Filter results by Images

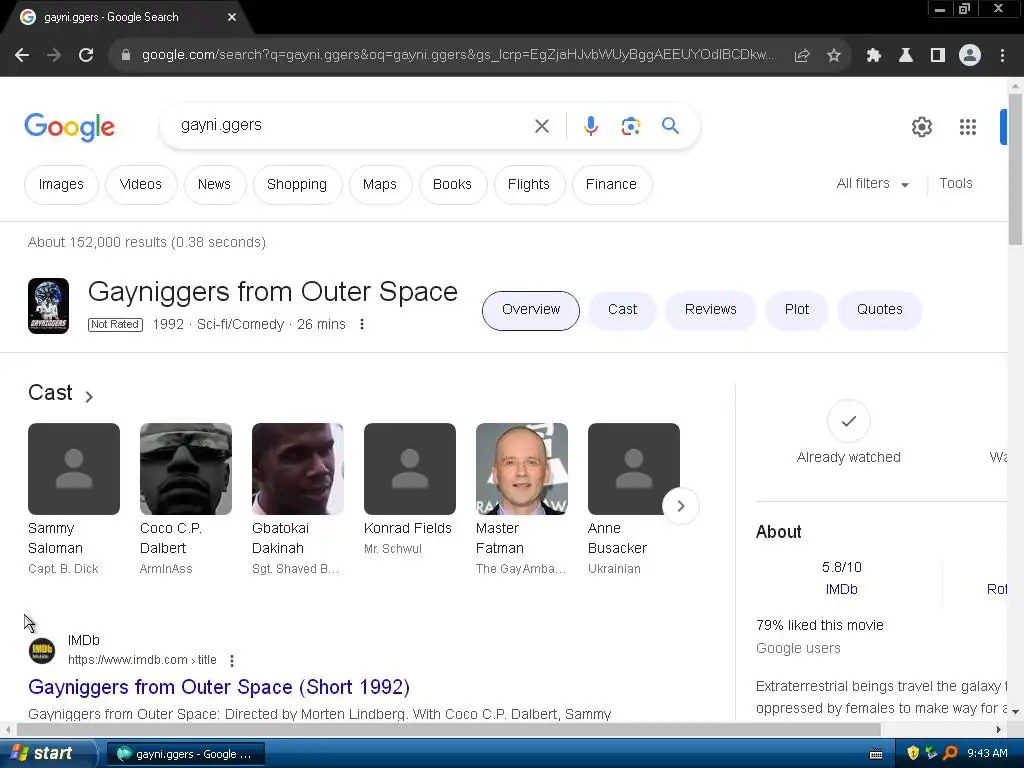click(x=61, y=185)
